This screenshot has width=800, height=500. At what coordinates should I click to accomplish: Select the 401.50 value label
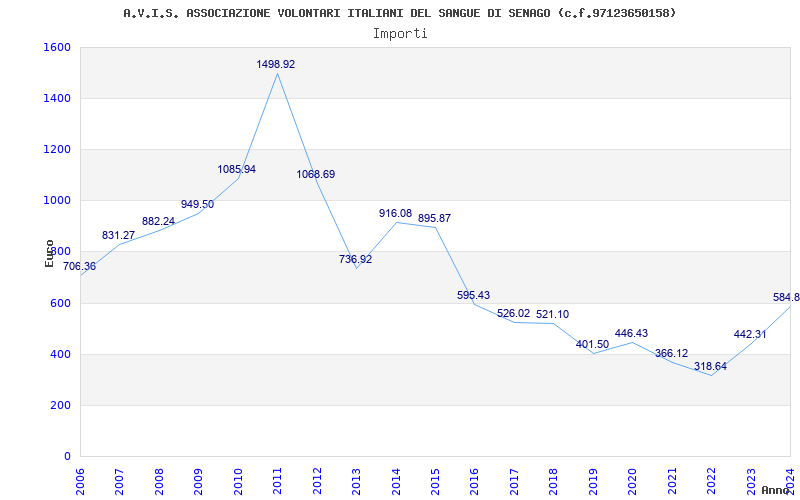point(592,344)
